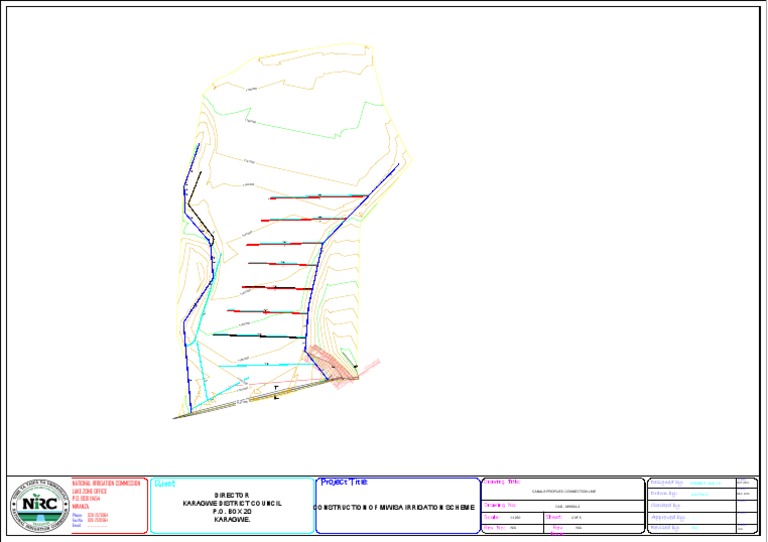Click the cyan 'Client' label
This screenshot has width=768, height=542.
[165, 484]
